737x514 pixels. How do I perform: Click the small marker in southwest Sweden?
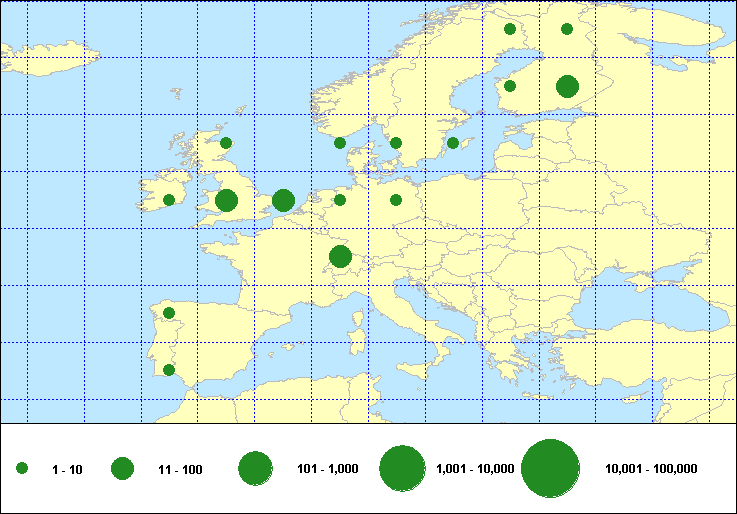click(x=396, y=143)
